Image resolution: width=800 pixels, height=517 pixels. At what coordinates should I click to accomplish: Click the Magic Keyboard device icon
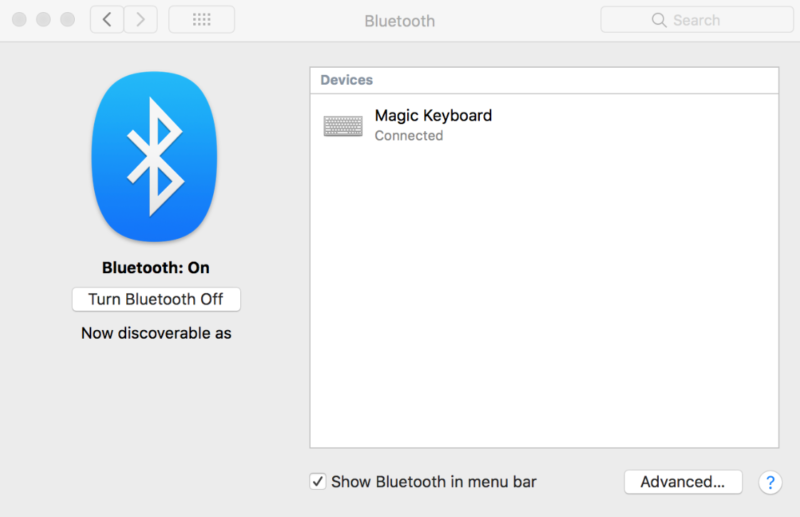click(x=343, y=126)
